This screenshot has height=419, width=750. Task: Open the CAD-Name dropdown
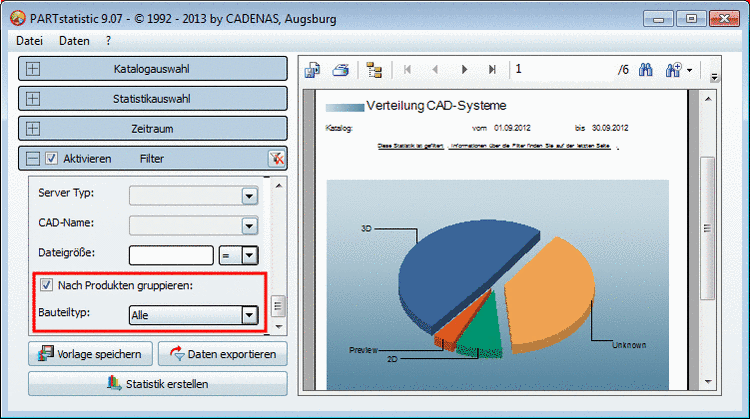pyautogui.click(x=249, y=226)
